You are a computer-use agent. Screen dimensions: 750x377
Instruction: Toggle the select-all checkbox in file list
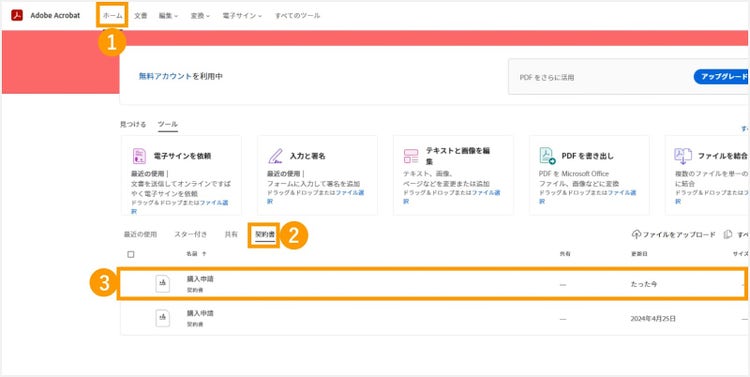point(131,255)
